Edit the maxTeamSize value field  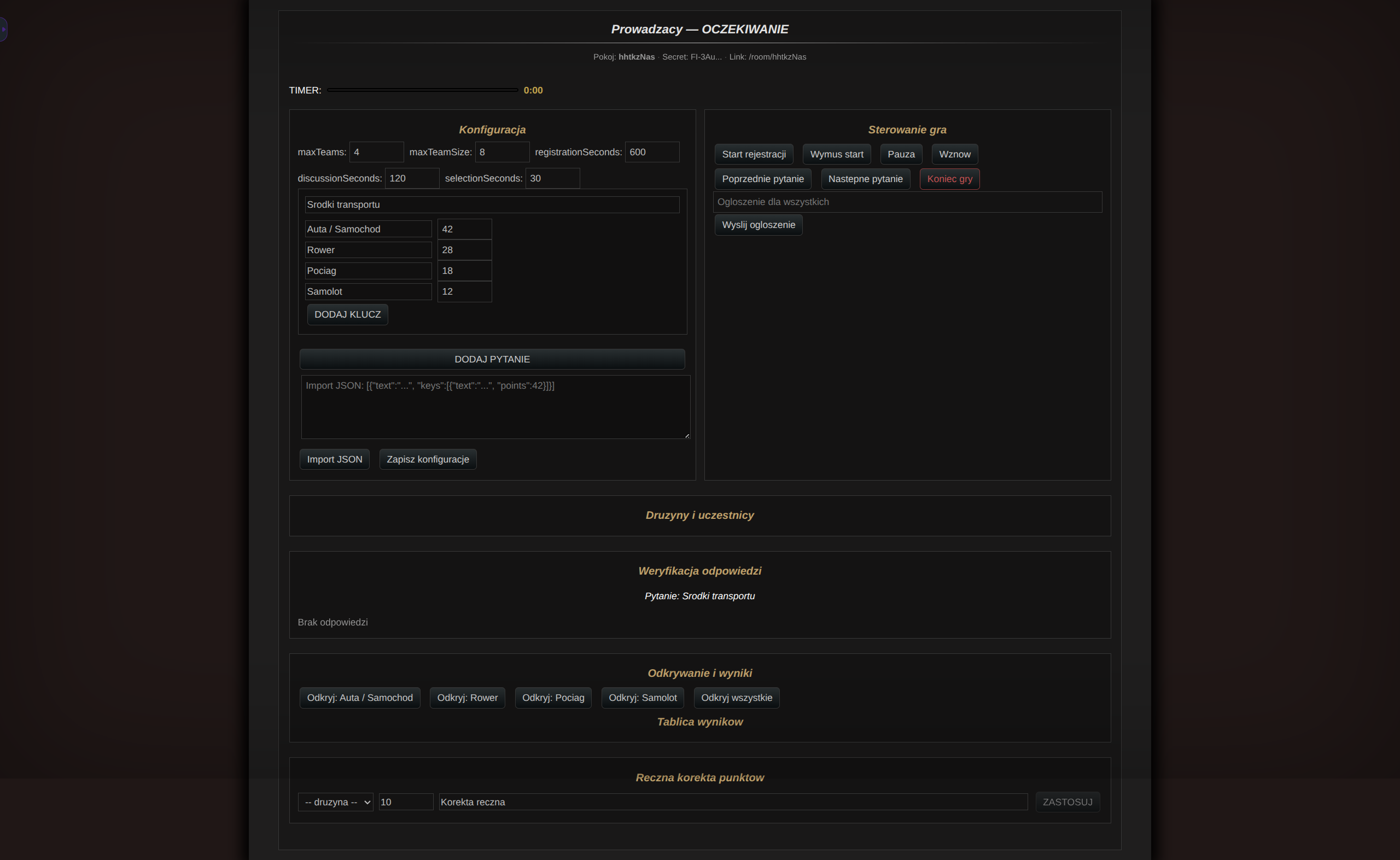(x=501, y=152)
